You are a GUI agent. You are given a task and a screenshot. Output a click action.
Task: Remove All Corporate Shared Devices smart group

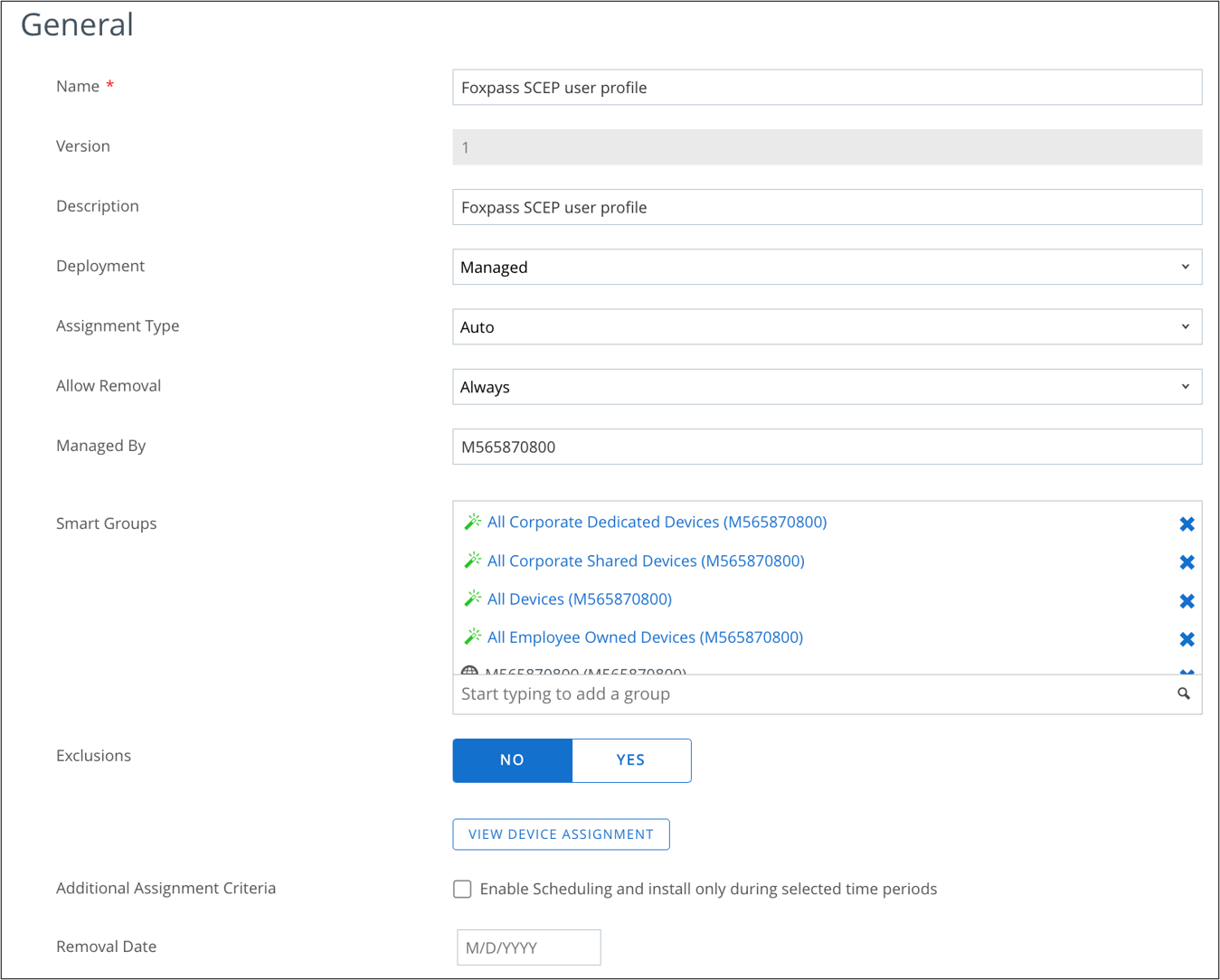point(1187,562)
